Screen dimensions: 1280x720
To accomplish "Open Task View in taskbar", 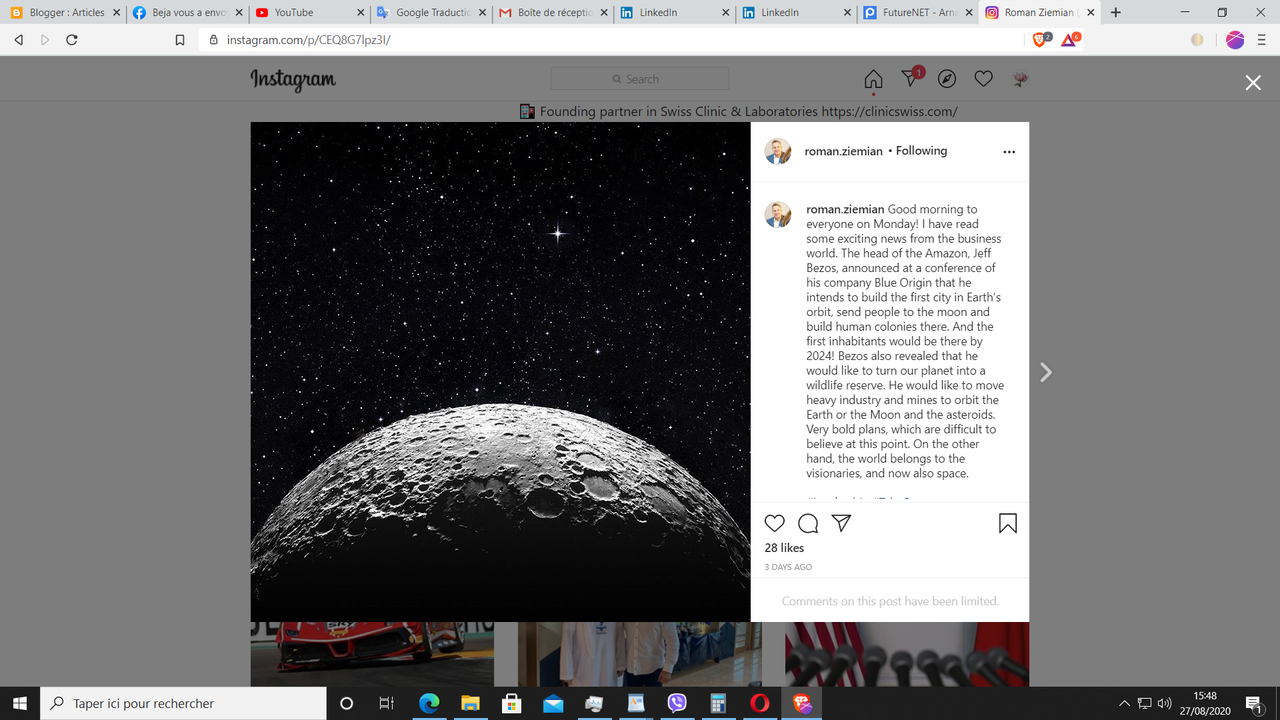I will [387, 703].
